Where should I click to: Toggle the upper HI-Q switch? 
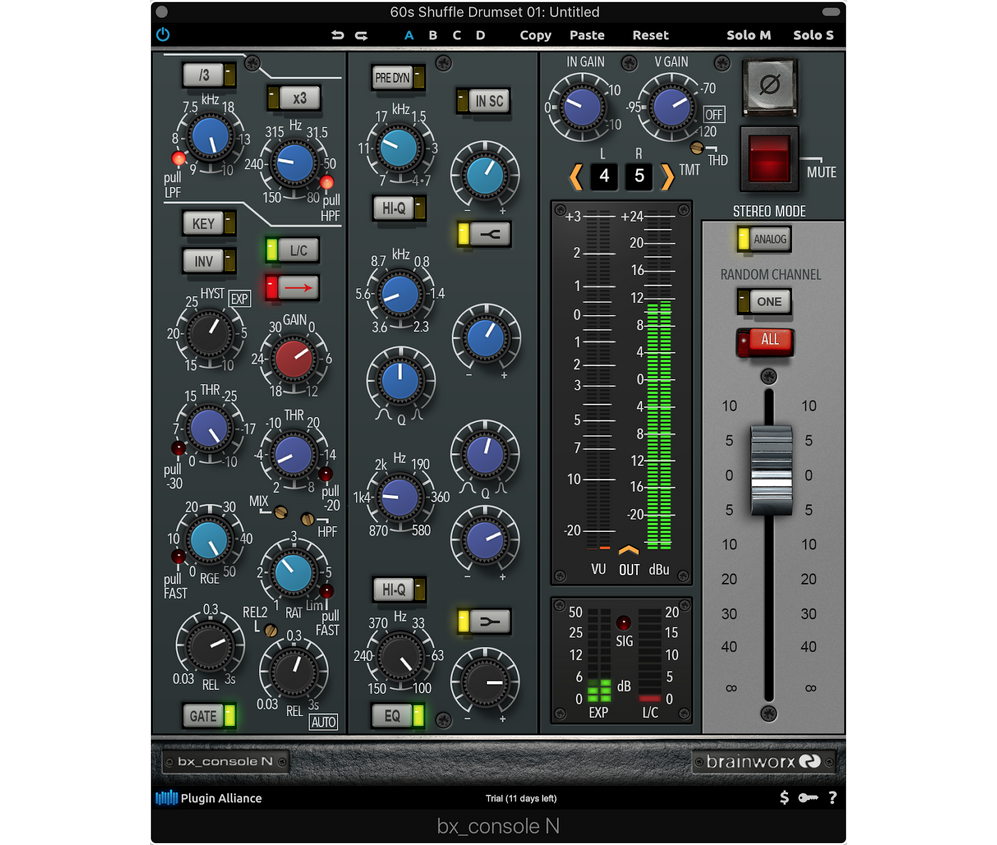coord(399,208)
